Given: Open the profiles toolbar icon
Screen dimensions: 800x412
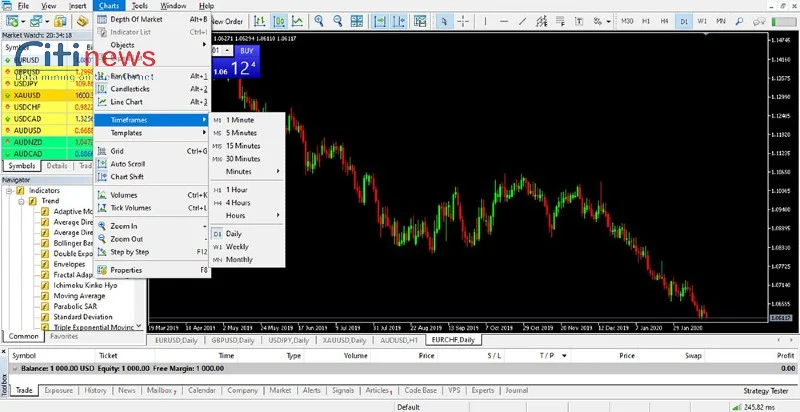Looking at the screenshot, I should [x=35, y=21].
